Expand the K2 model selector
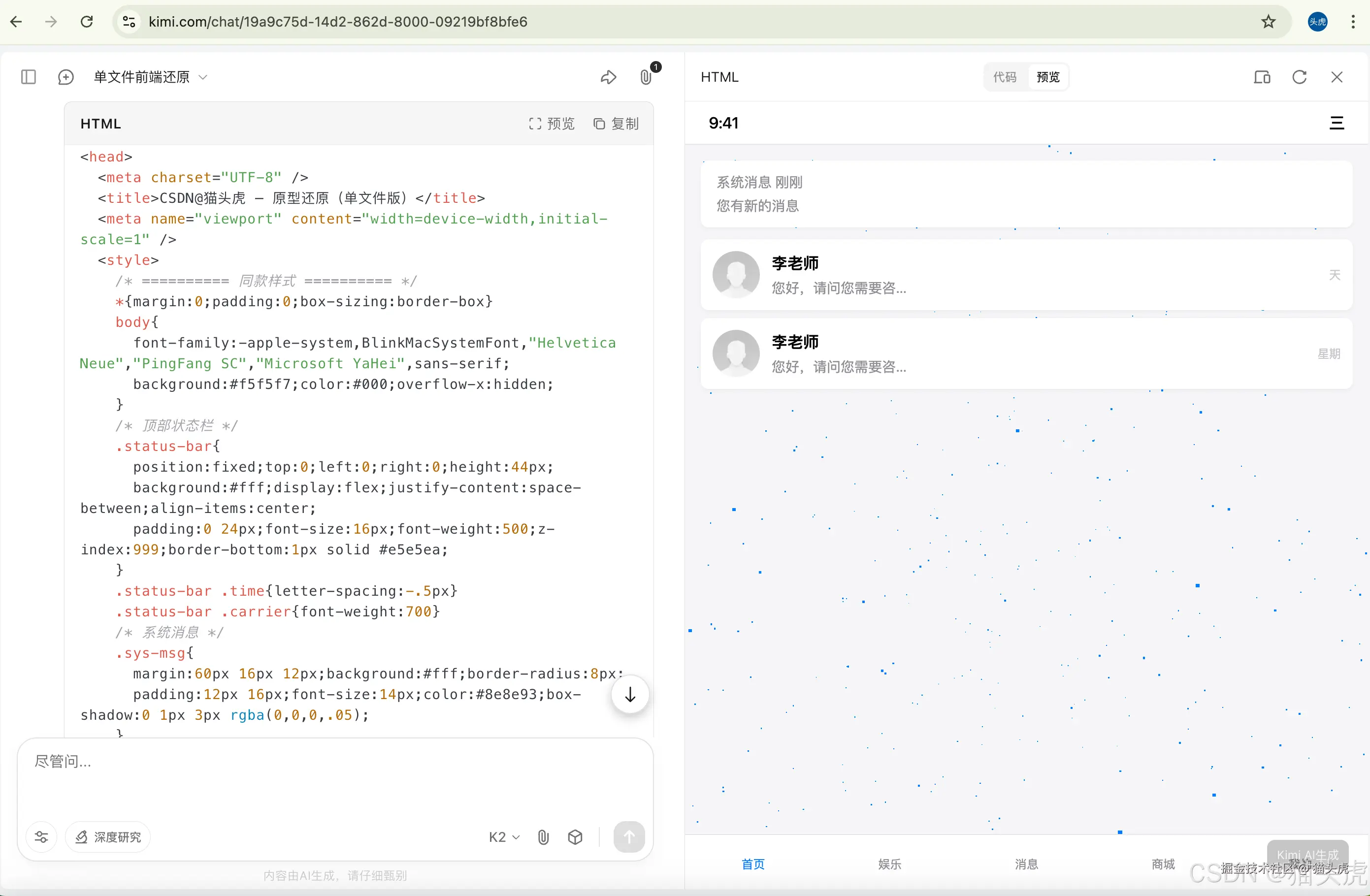This screenshot has width=1370, height=896. tap(504, 837)
